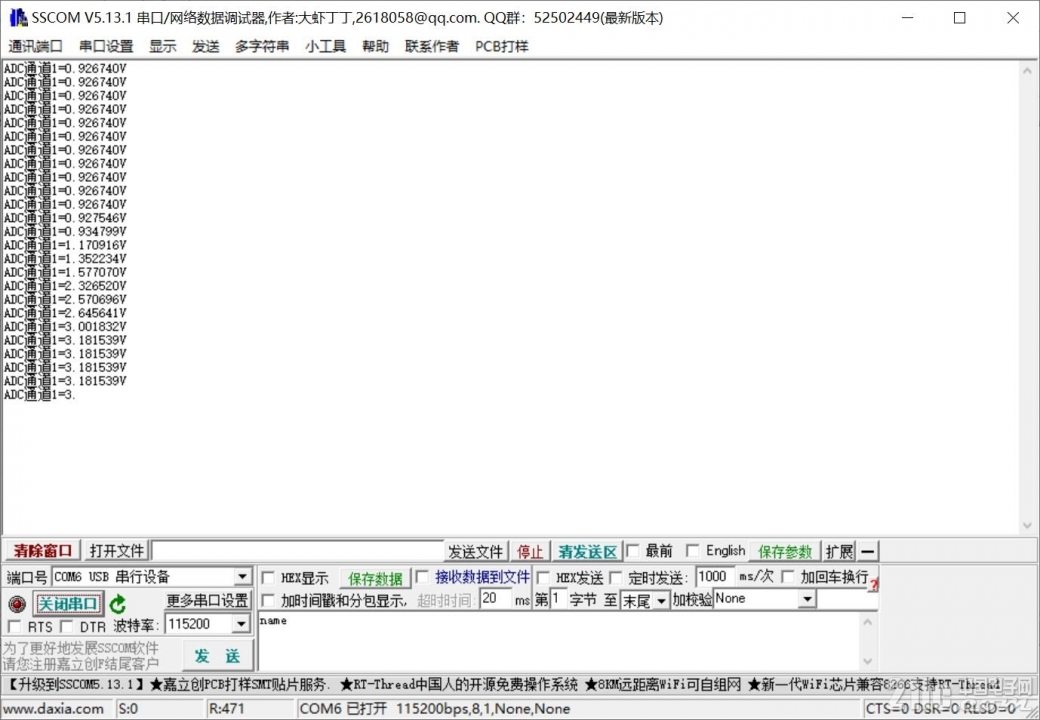Open the 发送 menu
Viewport: 1040px width, 720px height.
[206, 46]
